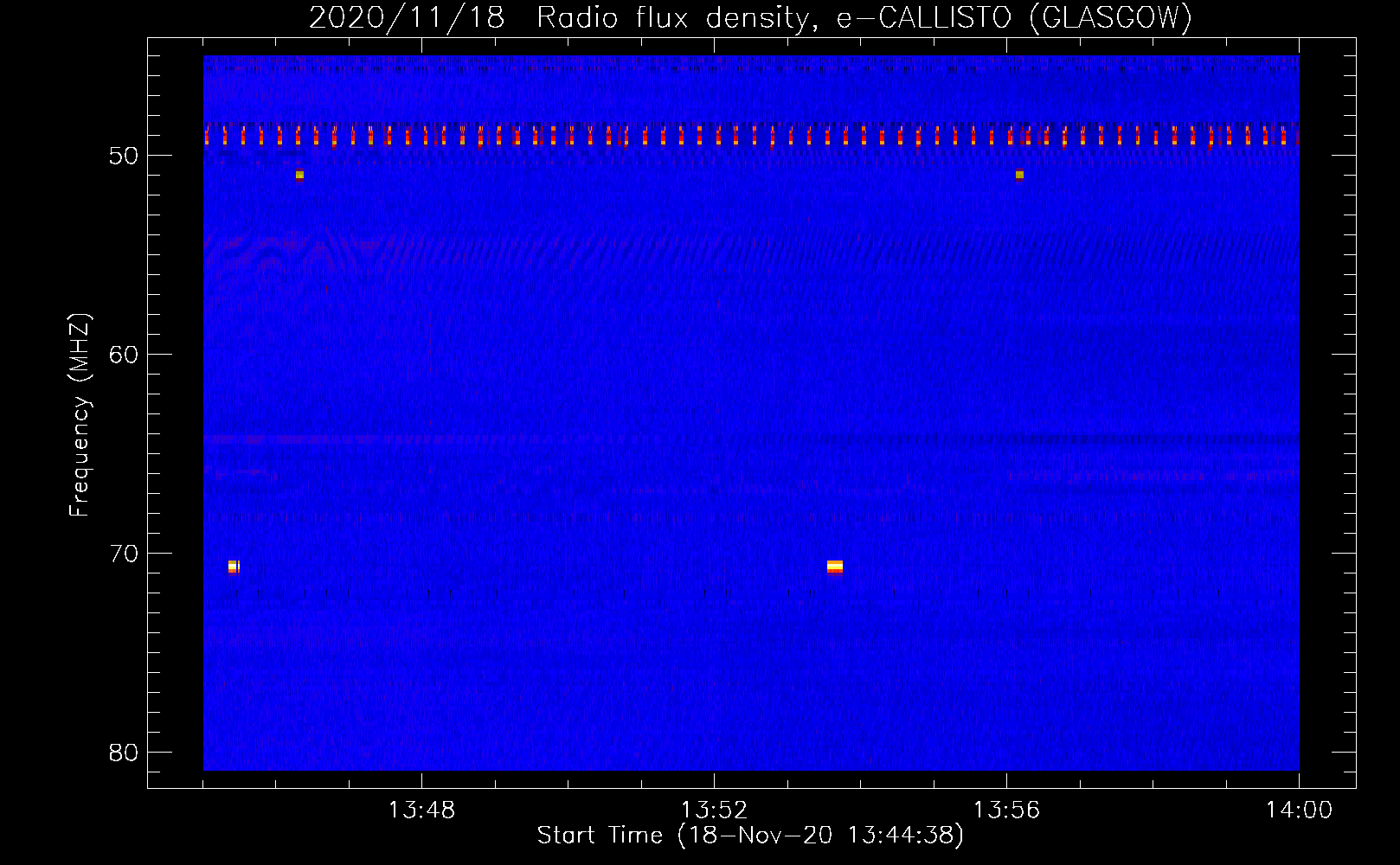Click the 50 MHz frequency tick label
Viewport: 1400px width, 865px height.
pos(123,156)
